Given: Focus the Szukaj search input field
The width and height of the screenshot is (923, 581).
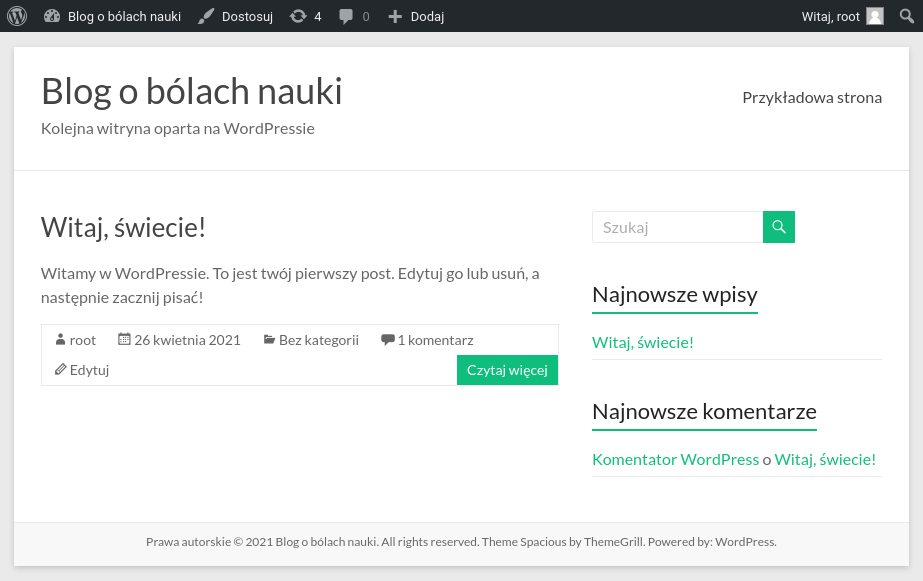Looking at the screenshot, I should pos(678,227).
